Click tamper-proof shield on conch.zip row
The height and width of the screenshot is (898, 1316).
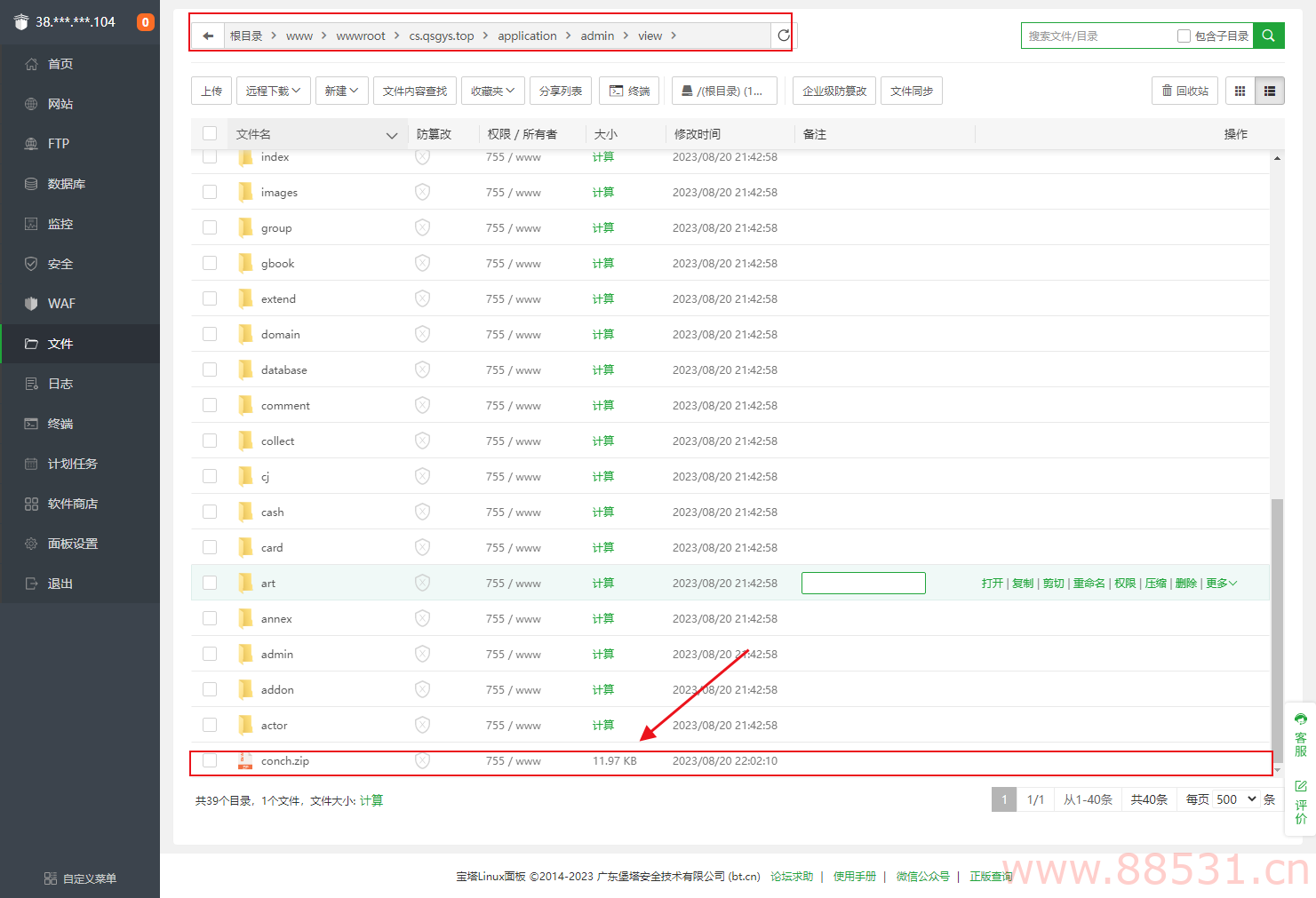(422, 760)
